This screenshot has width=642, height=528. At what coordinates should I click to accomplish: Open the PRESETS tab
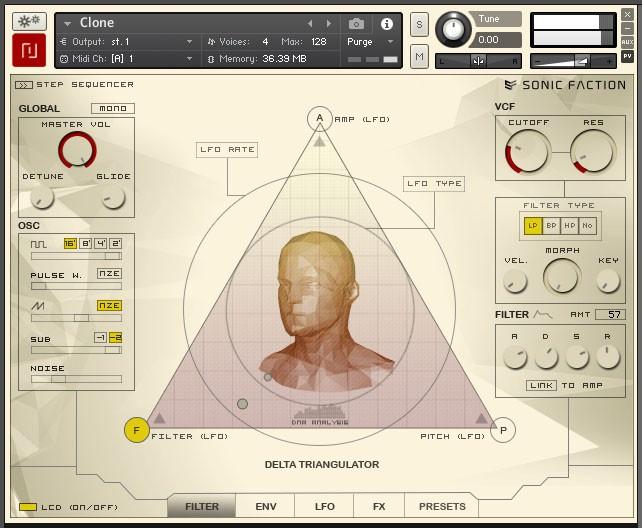click(442, 507)
